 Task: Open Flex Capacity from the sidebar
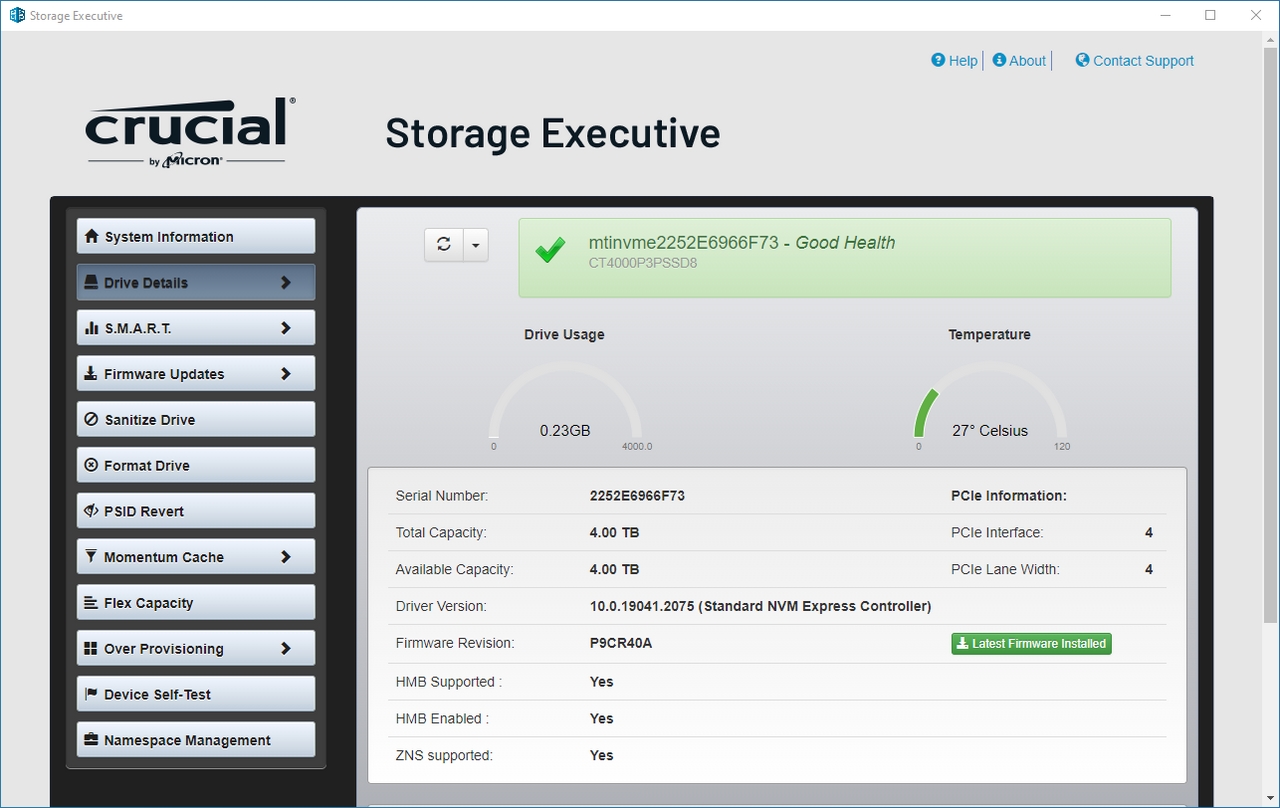(196, 603)
